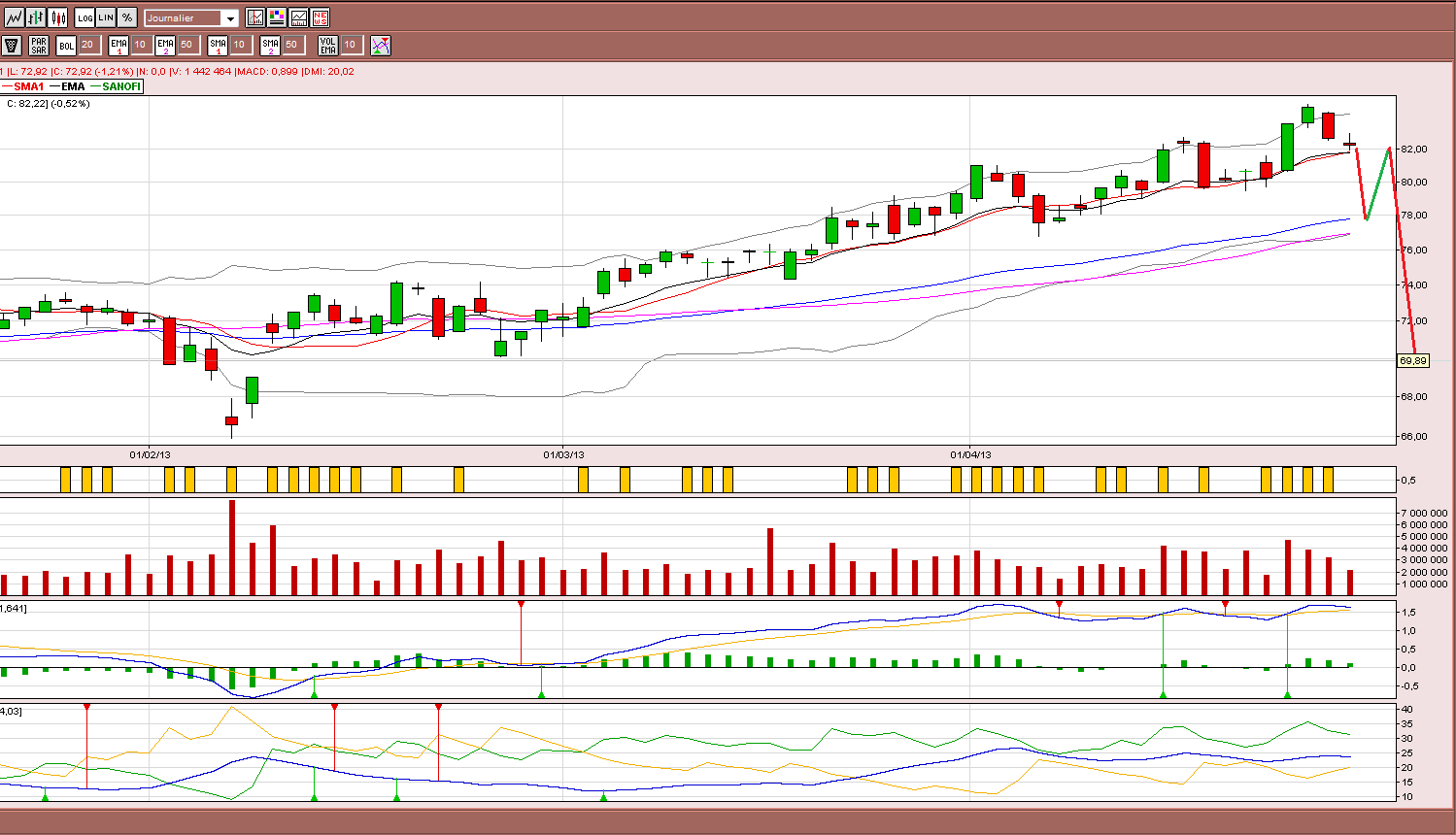Click the SMA 2 period field
Viewport: 1456px width, 835px height.
click(x=292, y=45)
